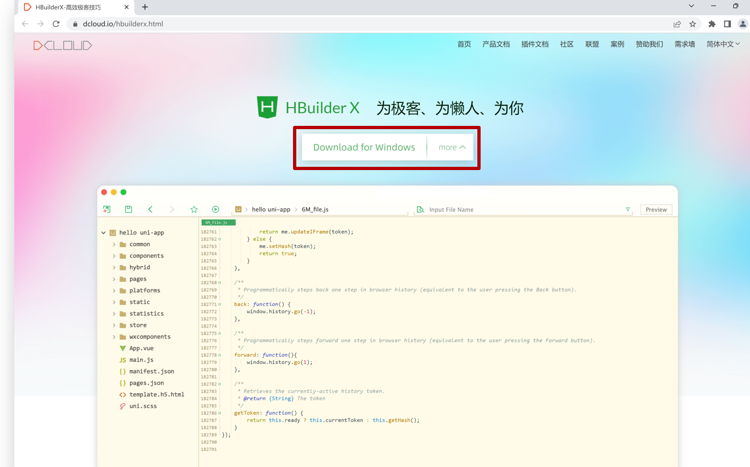
Task: Click the site lock icon in address bar
Action: click(x=75, y=24)
